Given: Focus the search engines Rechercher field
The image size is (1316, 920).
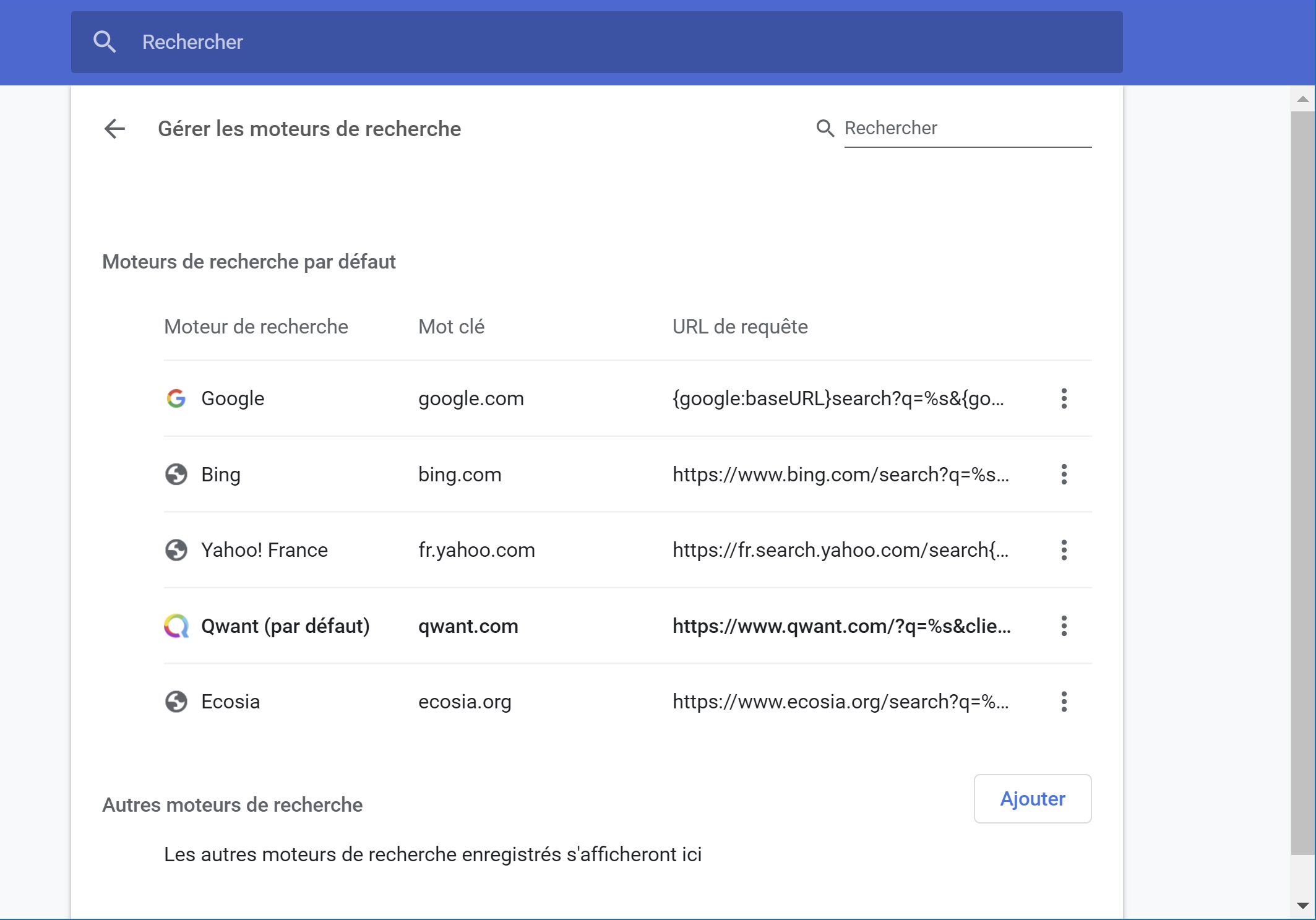Looking at the screenshot, I should [x=968, y=129].
